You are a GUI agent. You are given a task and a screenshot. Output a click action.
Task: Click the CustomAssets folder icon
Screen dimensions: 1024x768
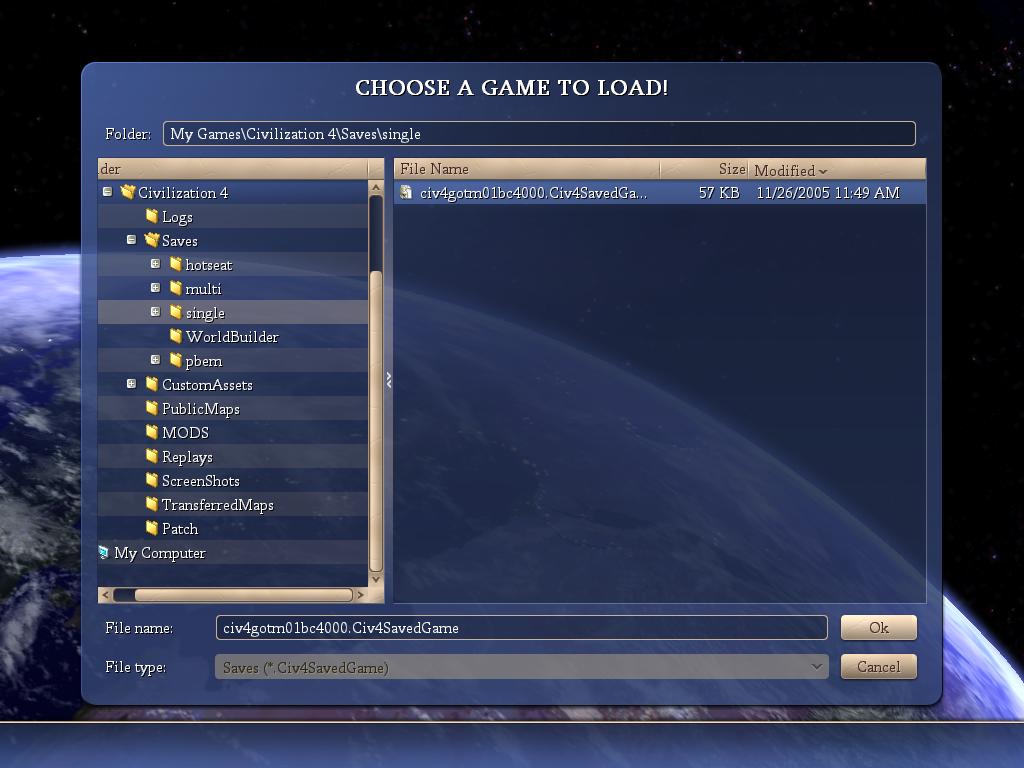pyautogui.click(x=152, y=384)
